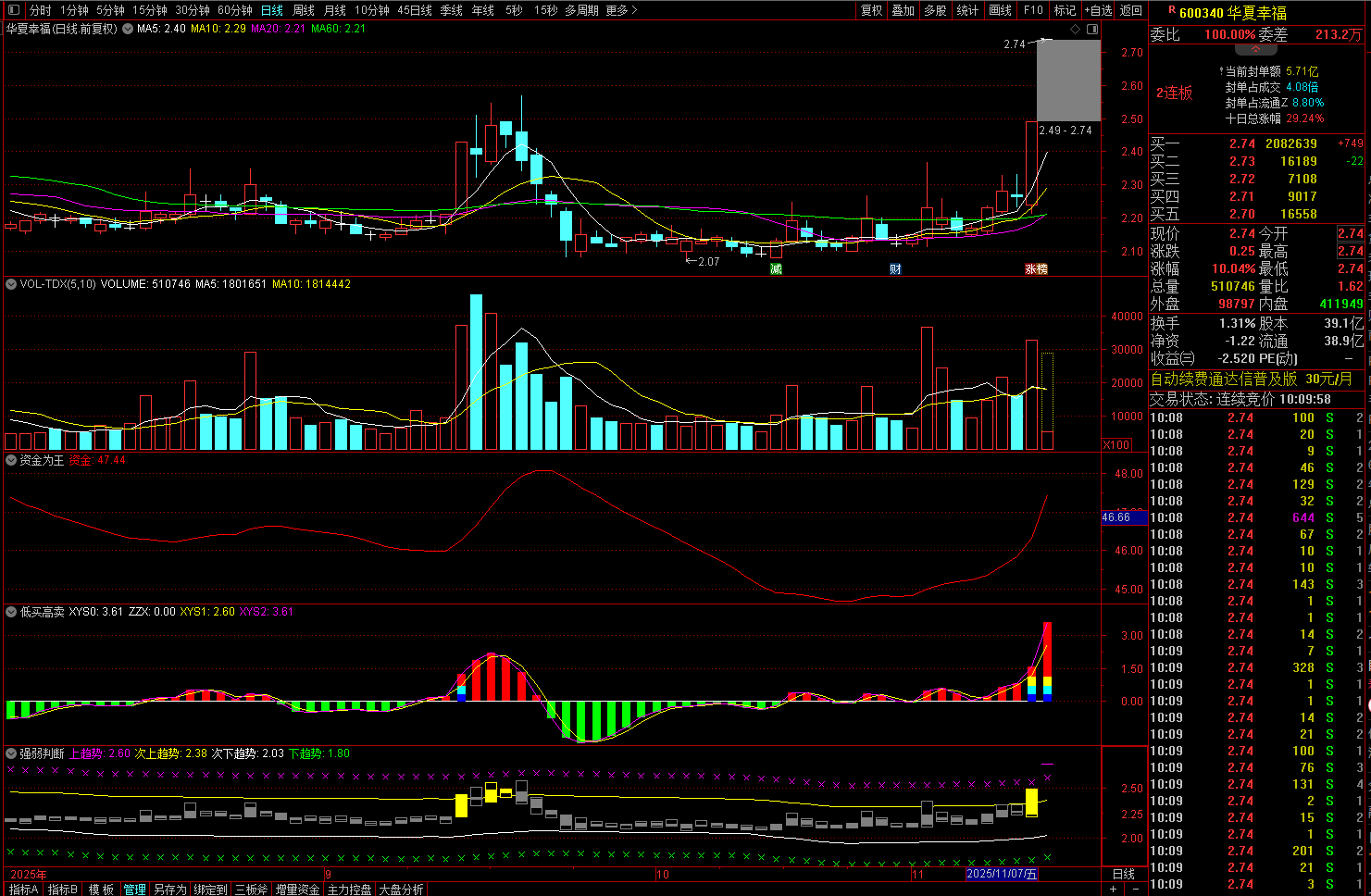Click the 2025/11/07/五 date marker
This screenshot has height=896, width=1371.
[x=1002, y=874]
